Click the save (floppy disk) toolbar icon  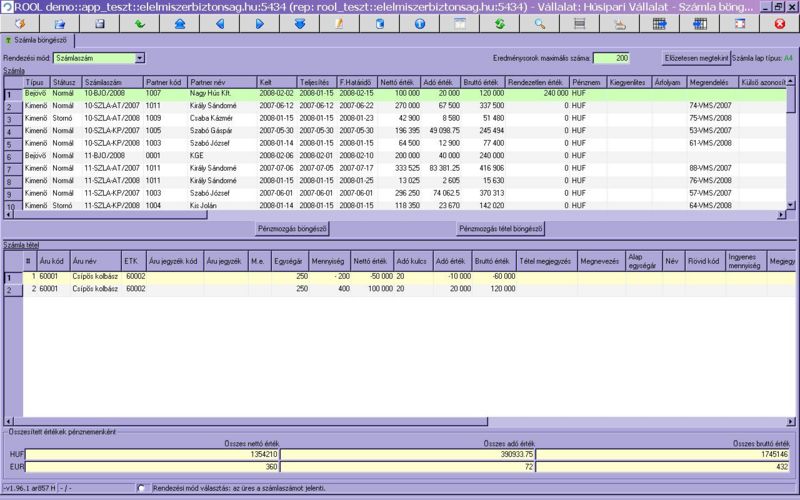click(98, 23)
